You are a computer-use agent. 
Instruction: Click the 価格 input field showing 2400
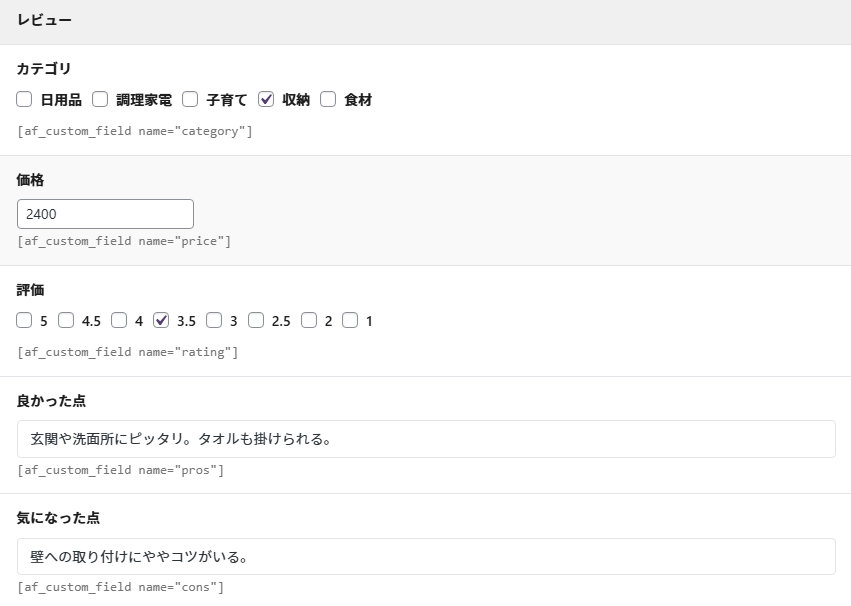click(105, 214)
